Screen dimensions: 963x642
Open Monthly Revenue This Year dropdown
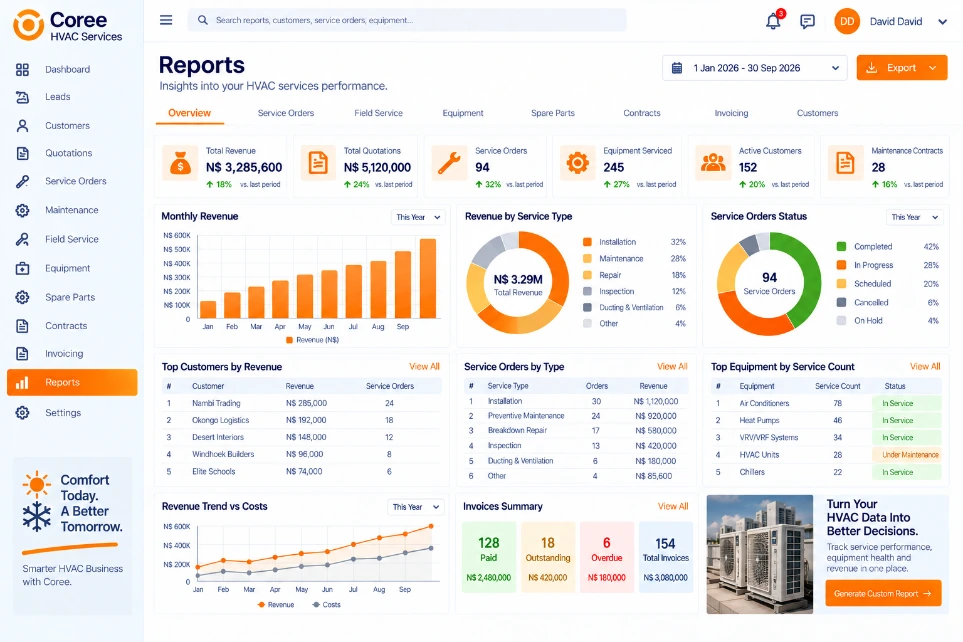[418, 217]
